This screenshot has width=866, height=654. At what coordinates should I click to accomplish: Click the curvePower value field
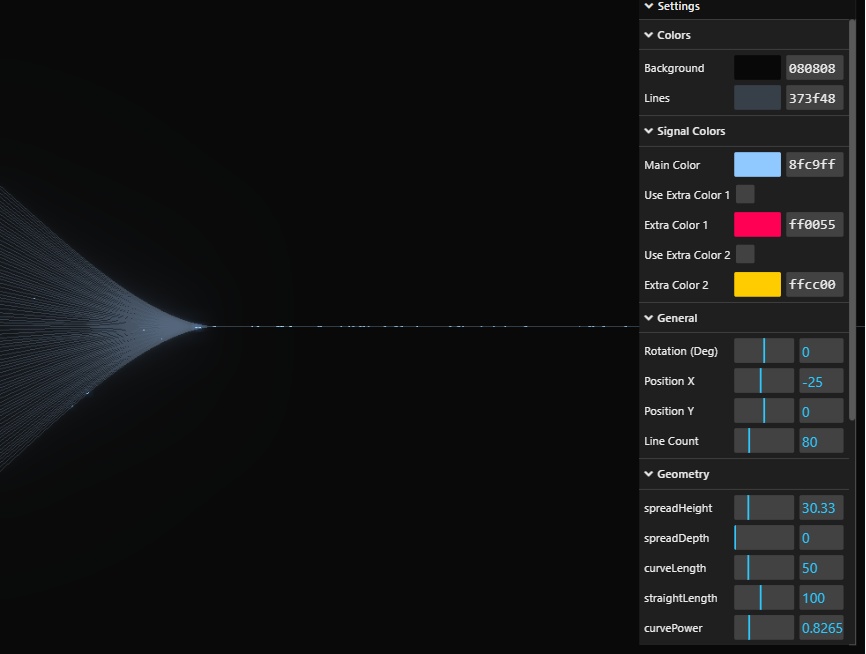pos(821,628)
